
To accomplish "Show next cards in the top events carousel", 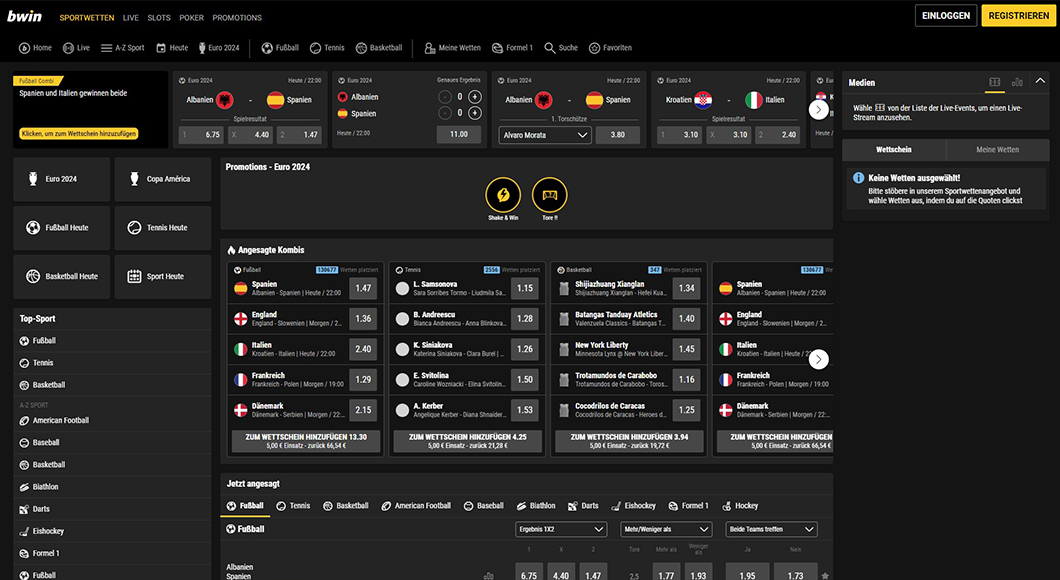I will (819, 110).
